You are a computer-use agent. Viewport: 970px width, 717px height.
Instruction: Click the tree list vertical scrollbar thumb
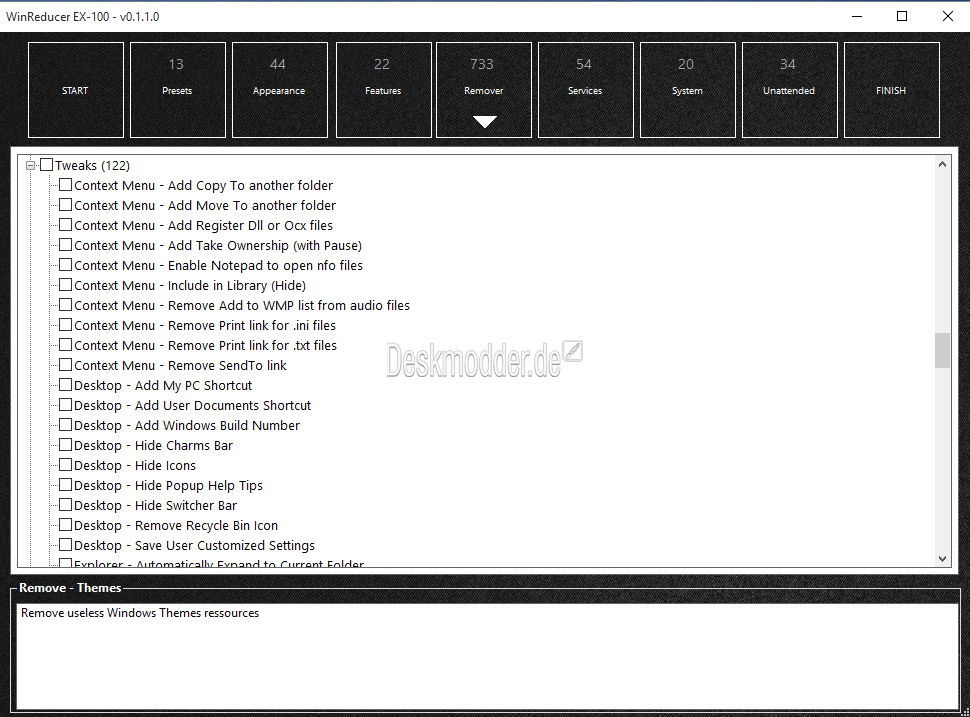click(942, 350)
